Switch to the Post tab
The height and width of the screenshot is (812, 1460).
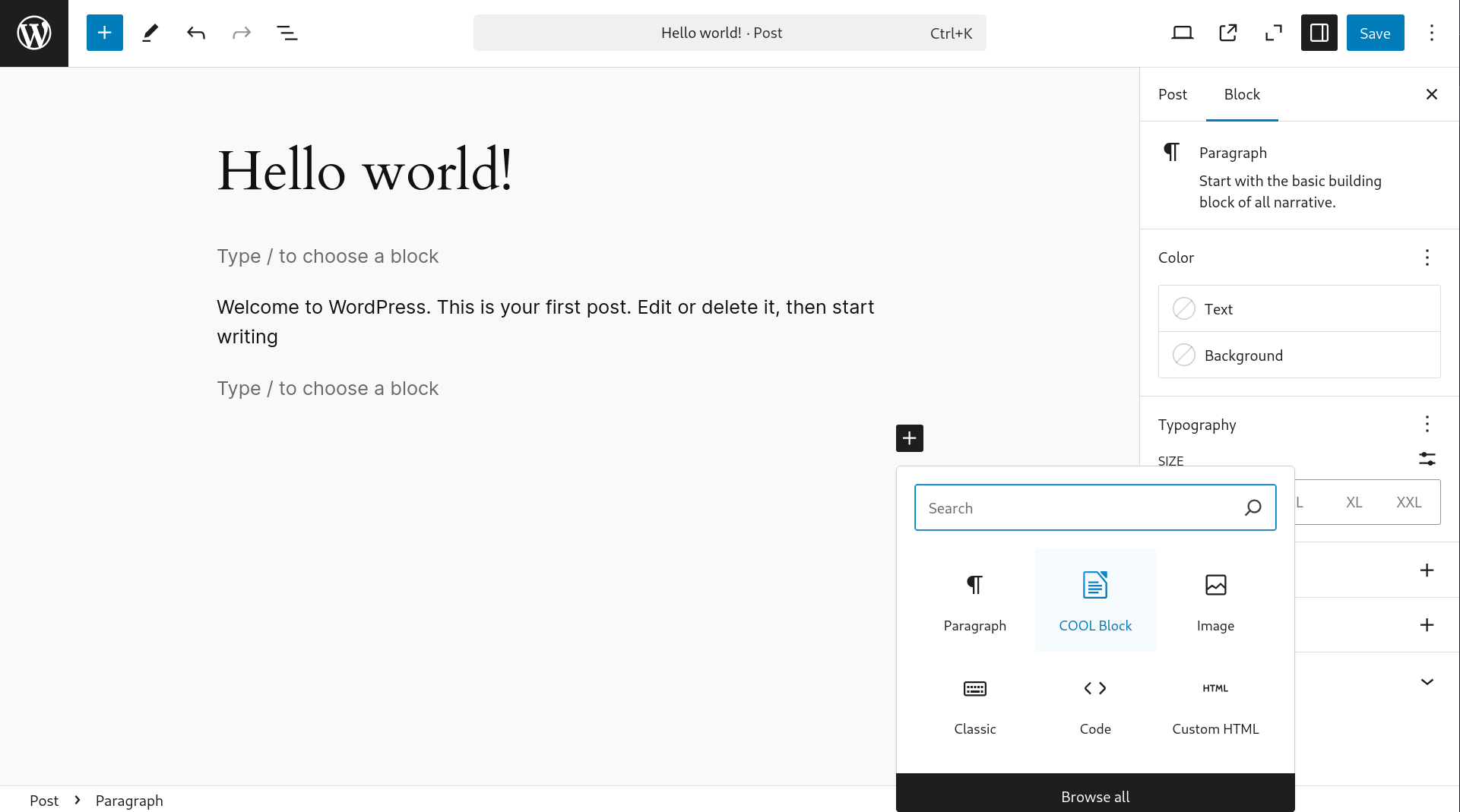point(1172,94)
